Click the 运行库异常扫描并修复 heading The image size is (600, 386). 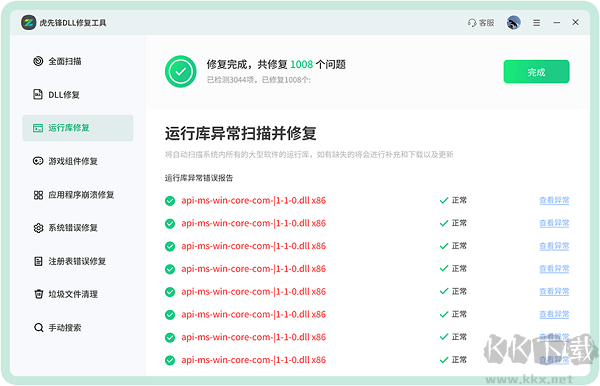[241, 134]
